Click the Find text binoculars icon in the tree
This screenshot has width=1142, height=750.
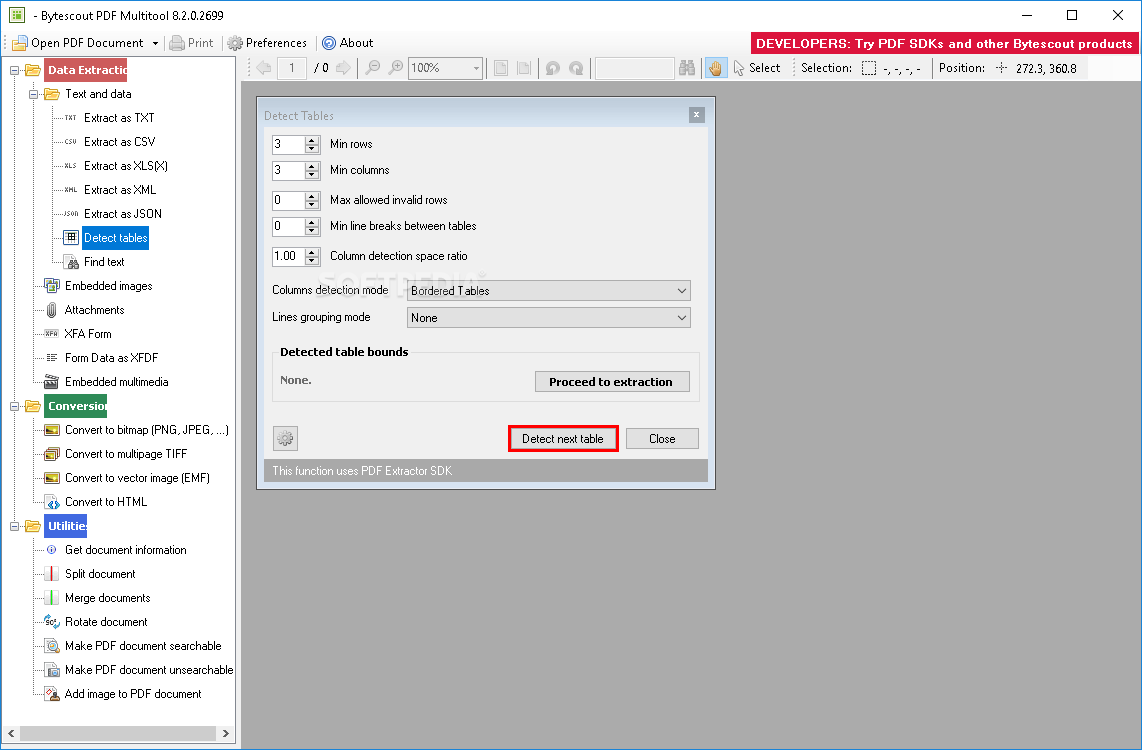tap(71, 262)
